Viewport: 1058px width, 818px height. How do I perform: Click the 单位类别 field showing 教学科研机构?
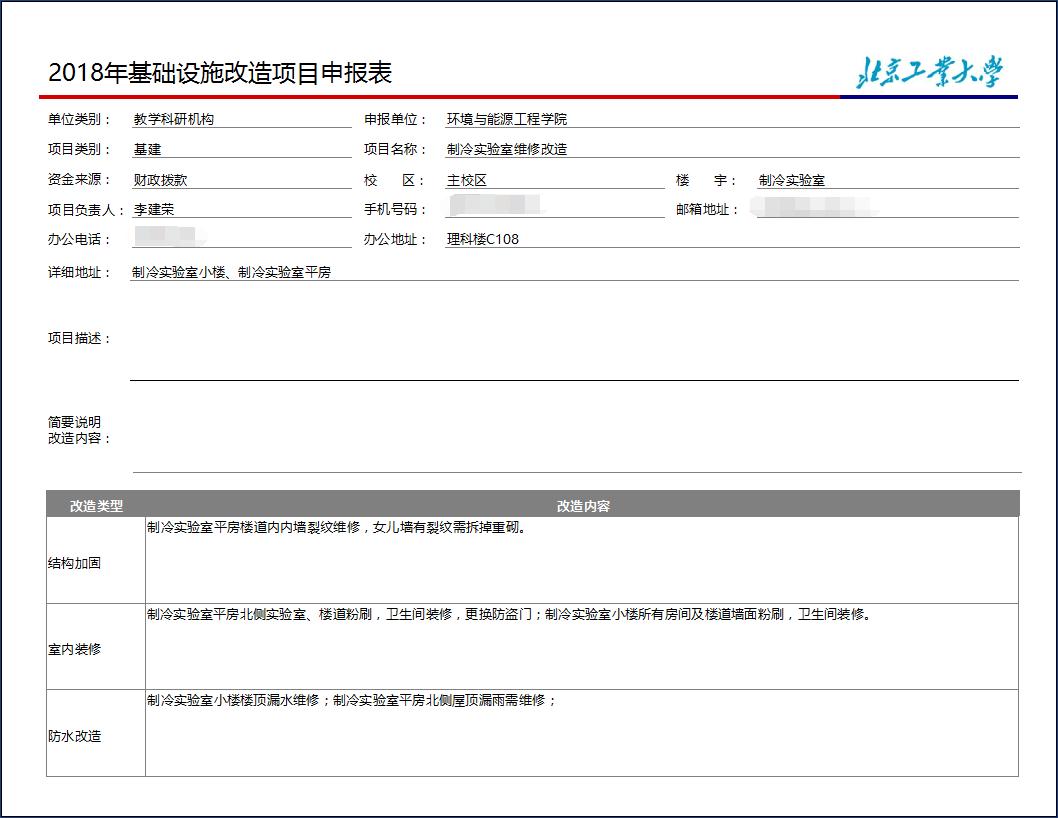[241, 119]
